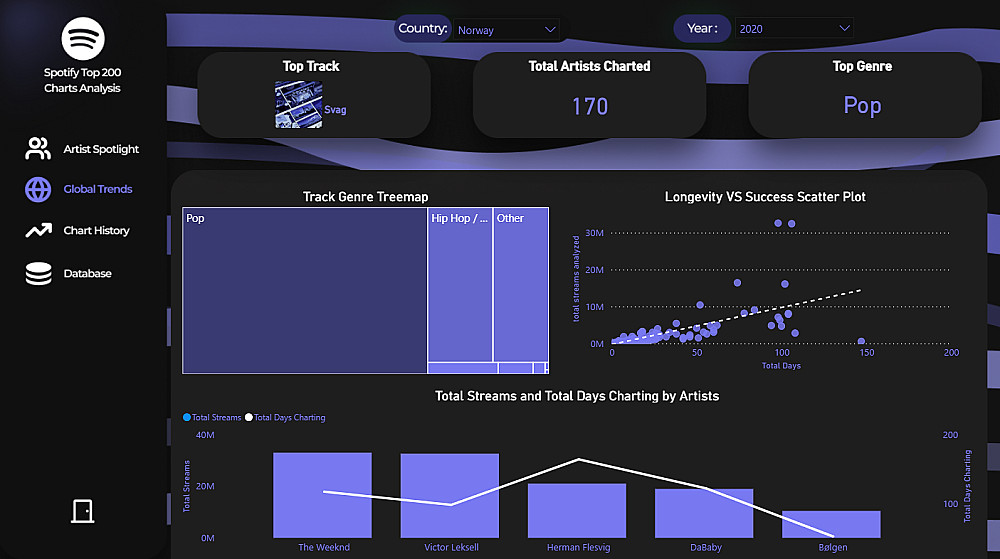Click Victor Leksell axis label
Image resolution: width=1000 pixels, height=559 pixels.
coord(451,548)
